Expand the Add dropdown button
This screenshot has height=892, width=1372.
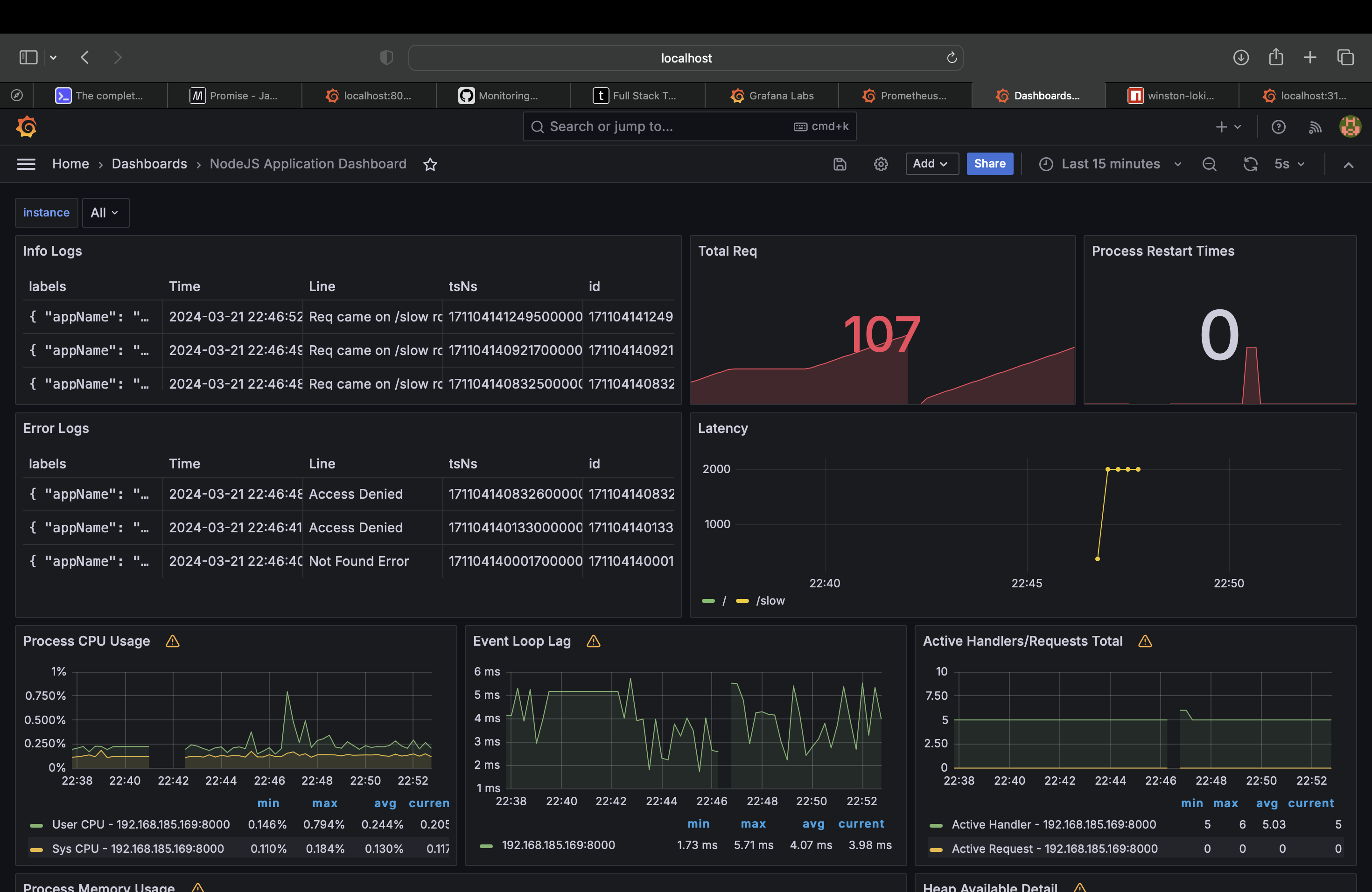[x=931, y=164]
